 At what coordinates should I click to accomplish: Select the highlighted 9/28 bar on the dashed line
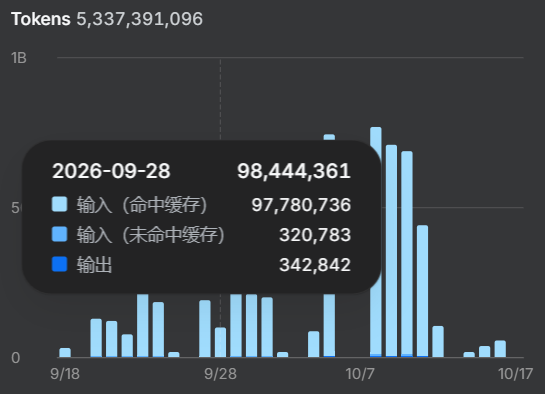click(220, 342)
